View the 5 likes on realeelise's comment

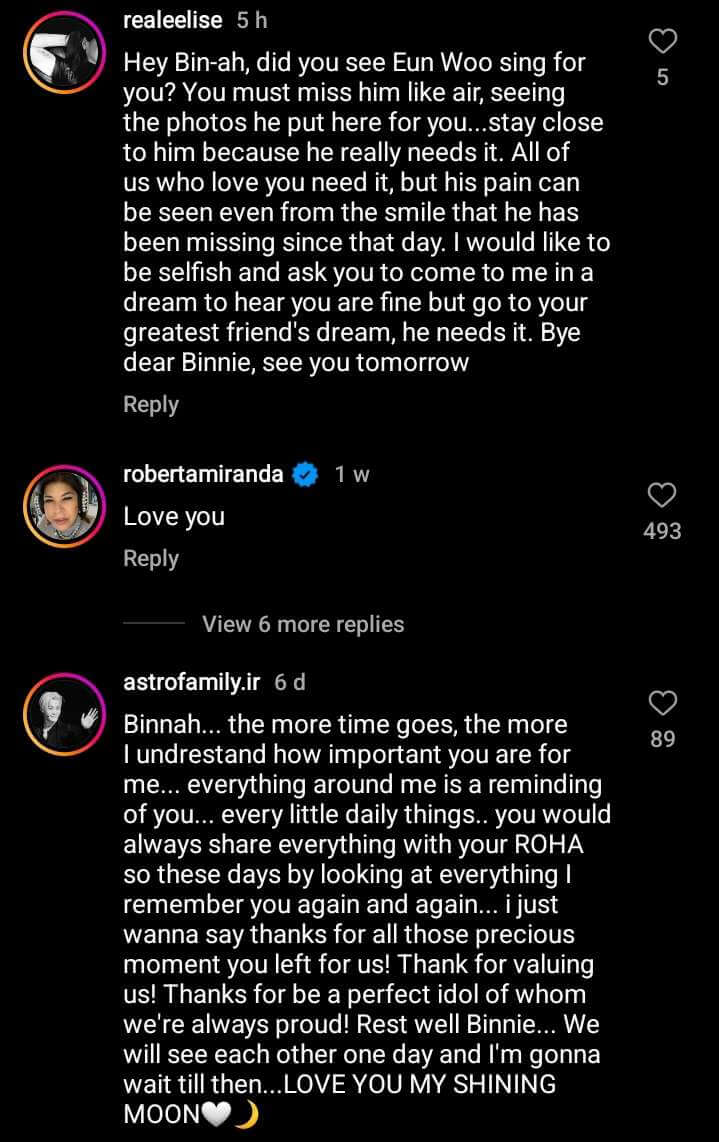663,77
